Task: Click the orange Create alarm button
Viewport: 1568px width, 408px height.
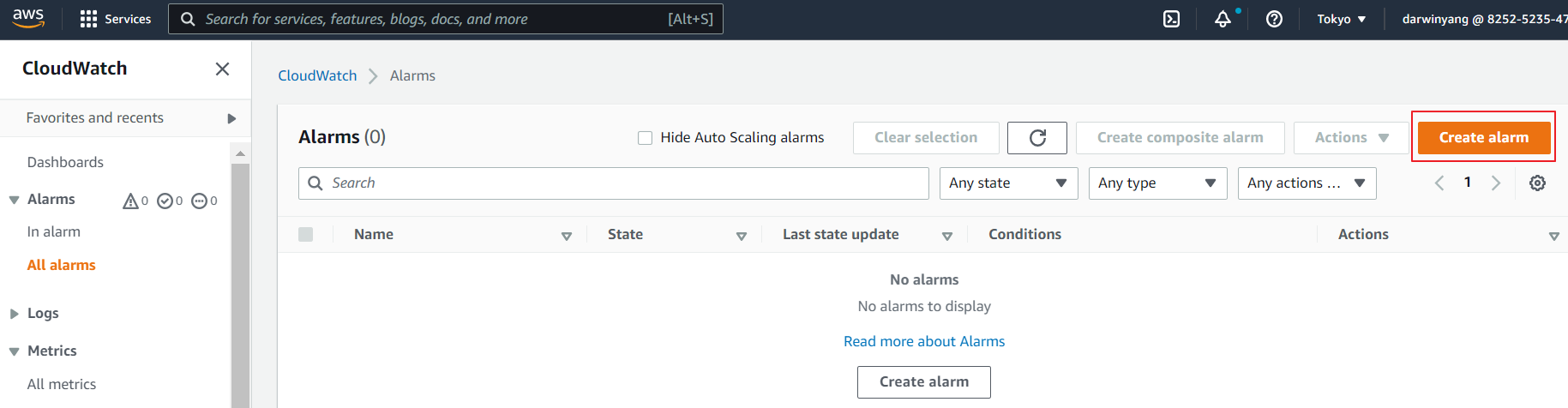Action: (1483, 138)
